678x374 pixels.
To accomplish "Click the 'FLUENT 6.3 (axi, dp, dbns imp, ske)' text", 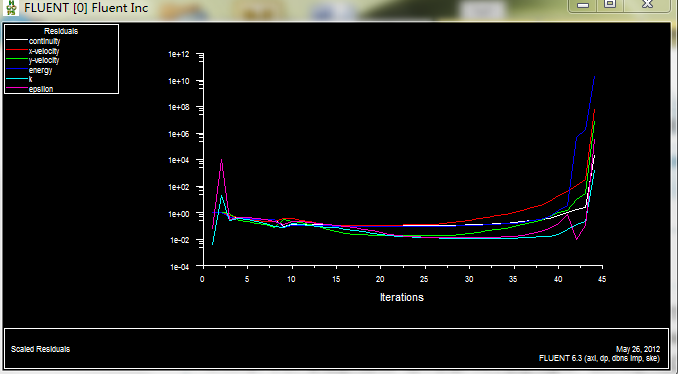I will click(x=600, y=358).
